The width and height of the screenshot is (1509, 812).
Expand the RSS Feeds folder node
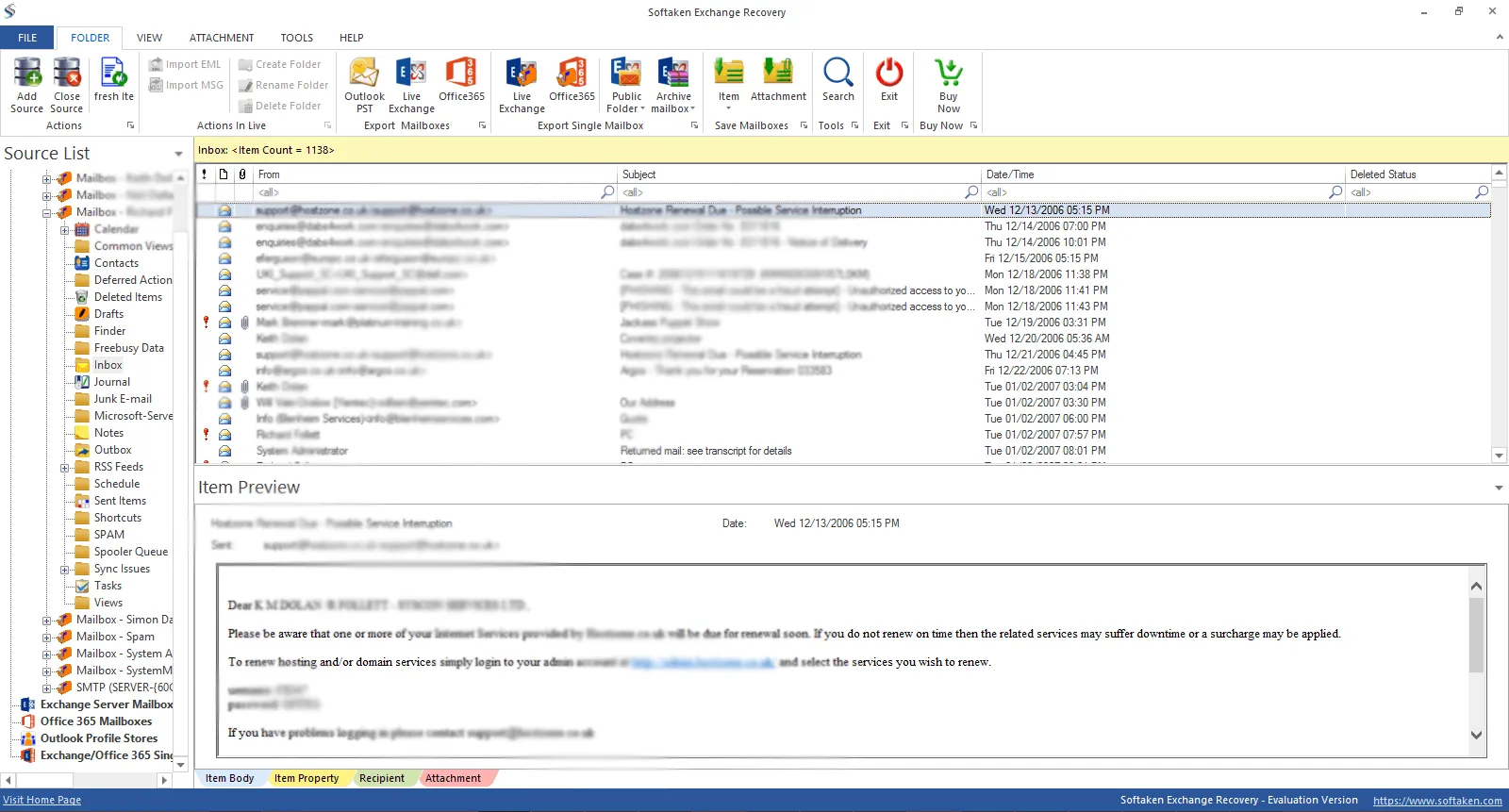(x=64, y=467)
